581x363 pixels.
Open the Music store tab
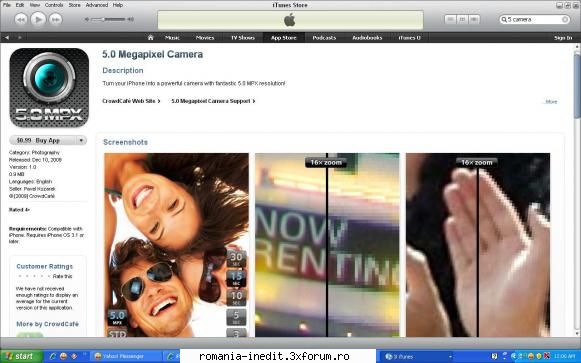pyautogui.click(x=172, y=37)
